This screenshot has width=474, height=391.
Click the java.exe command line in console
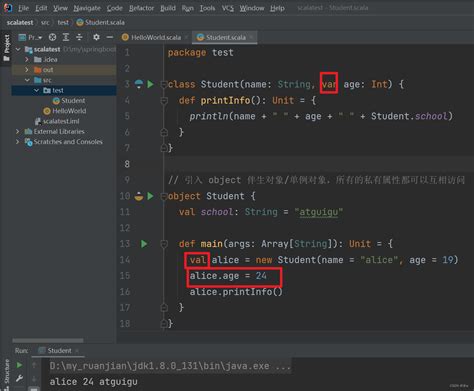click(170, 366)
